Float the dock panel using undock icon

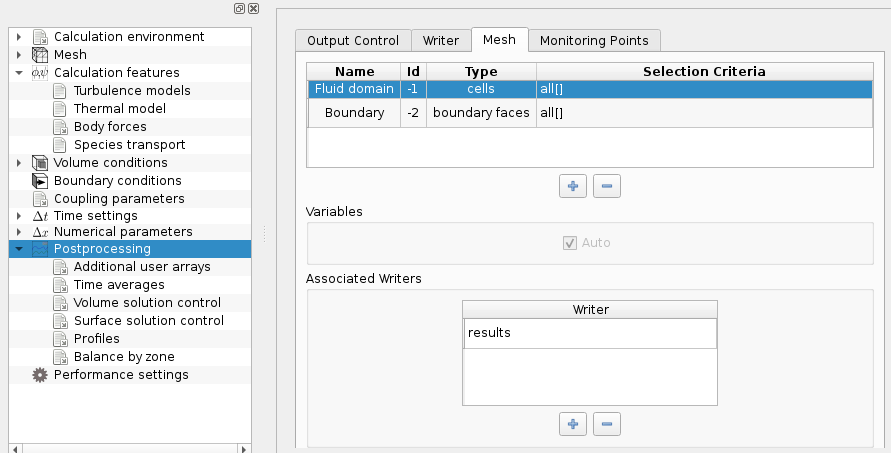(240, 8)
